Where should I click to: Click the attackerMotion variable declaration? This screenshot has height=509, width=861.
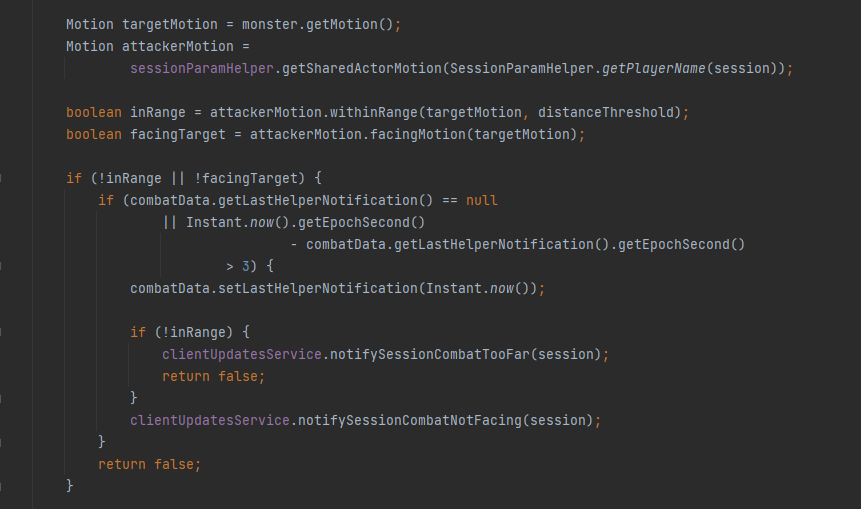[x=177, y=47]
